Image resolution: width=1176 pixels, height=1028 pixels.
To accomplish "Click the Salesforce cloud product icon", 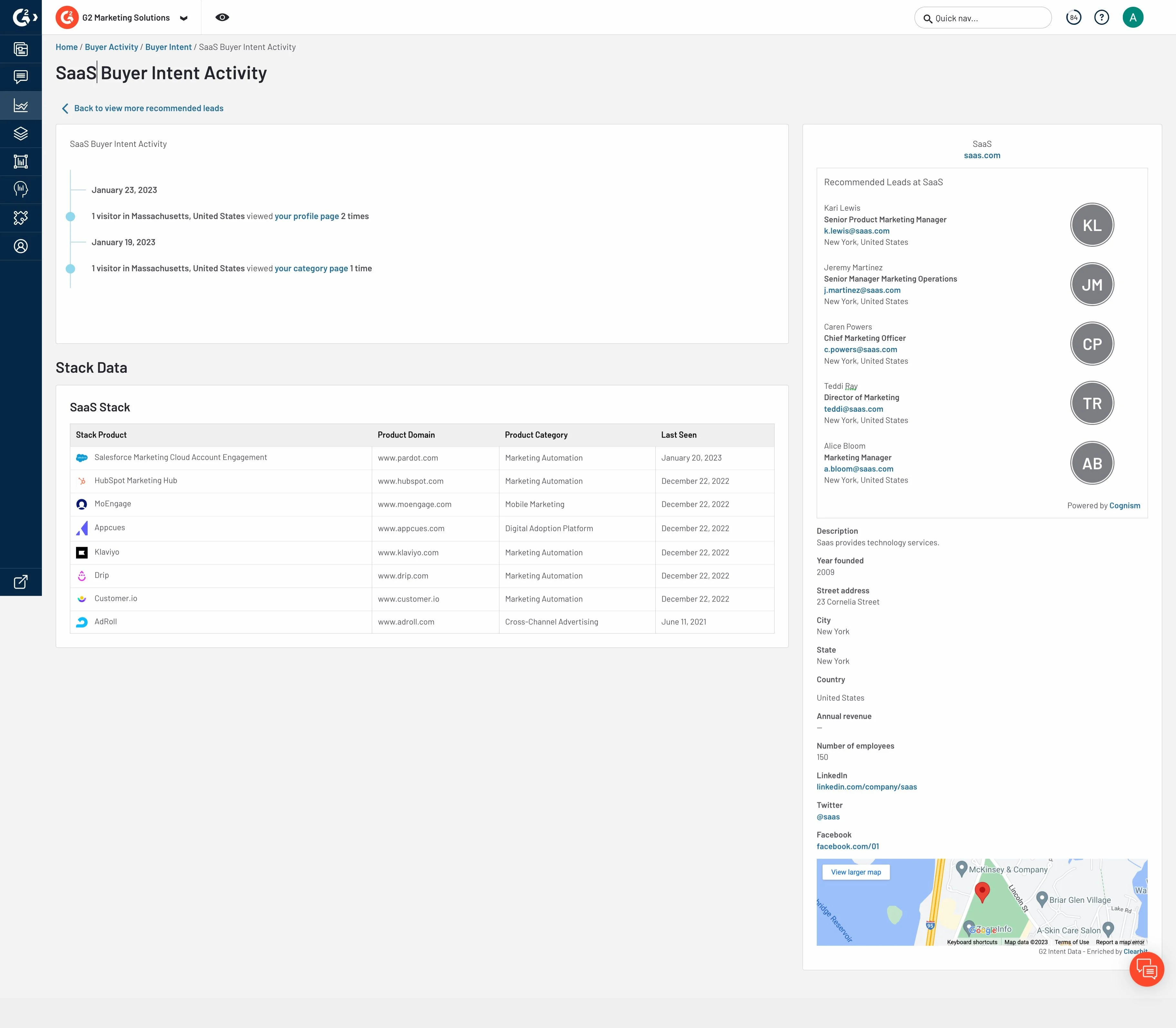I will [x=82, y=458].
